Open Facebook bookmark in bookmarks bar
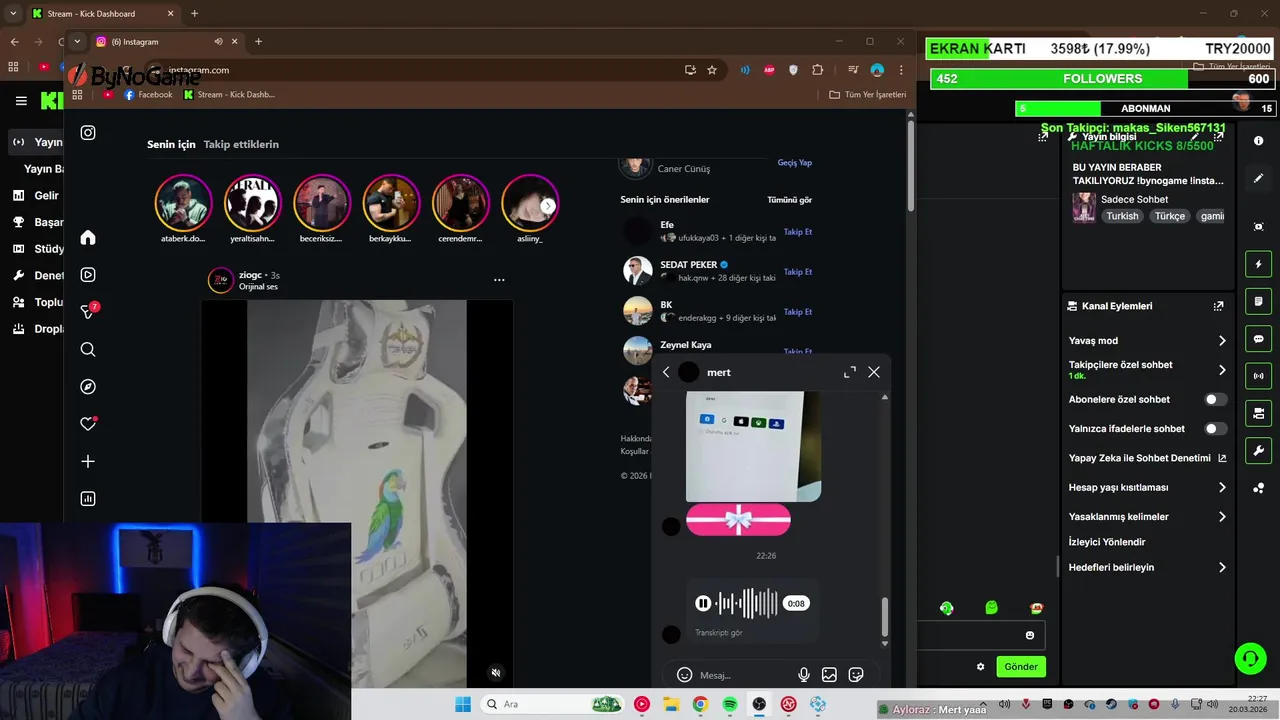 (x=148, y=94)
